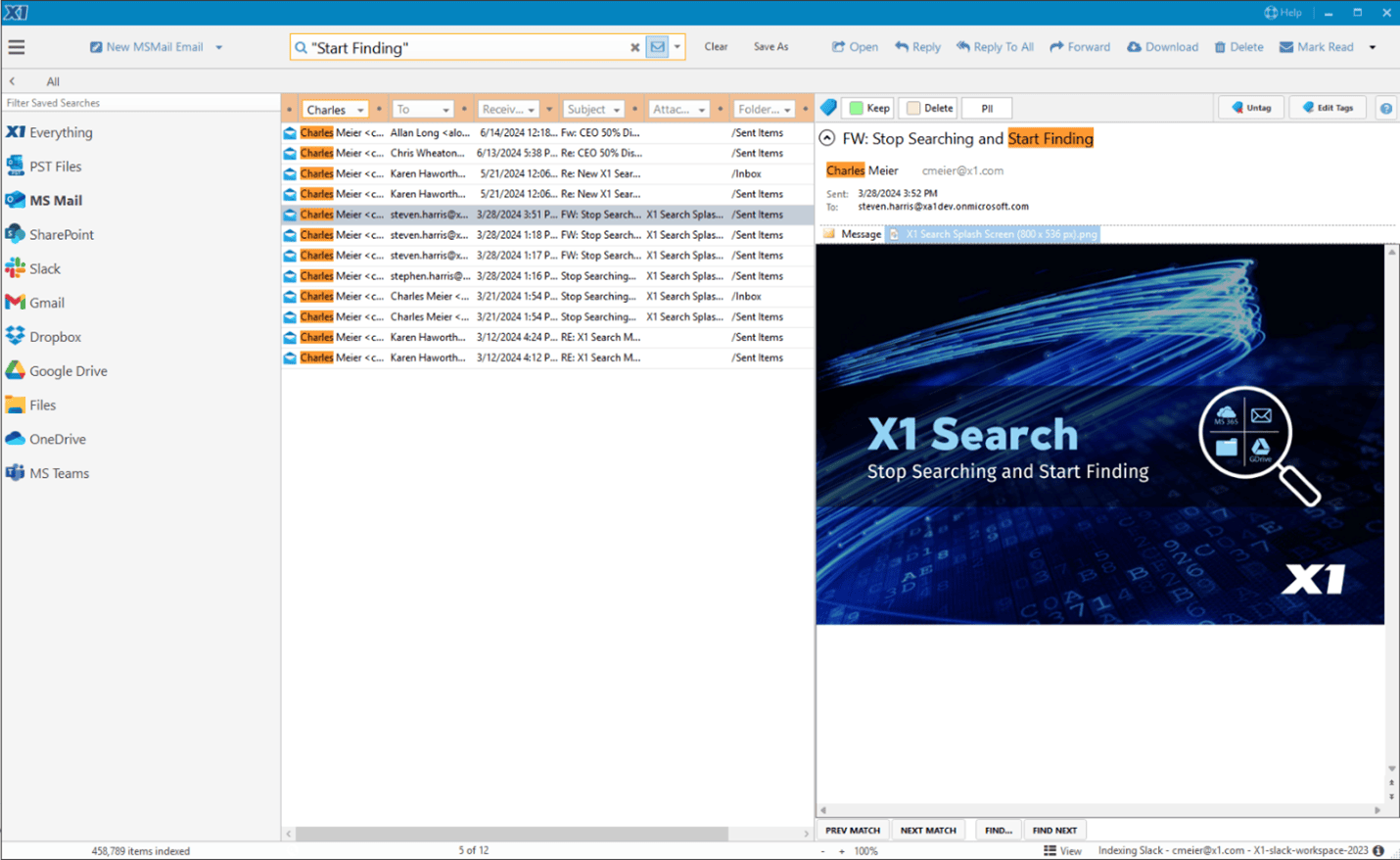Open the OneDrive data source
The width and height of the screenshot is (1400, 860).
coord(59,438)
